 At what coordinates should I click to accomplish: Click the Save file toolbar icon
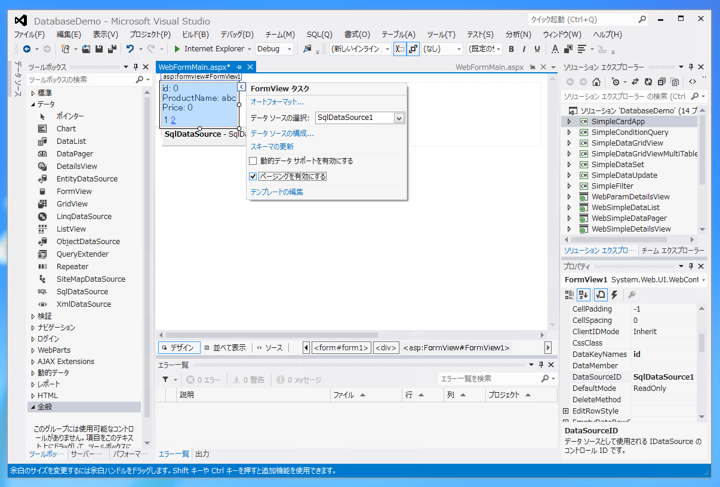pos(99,49)
